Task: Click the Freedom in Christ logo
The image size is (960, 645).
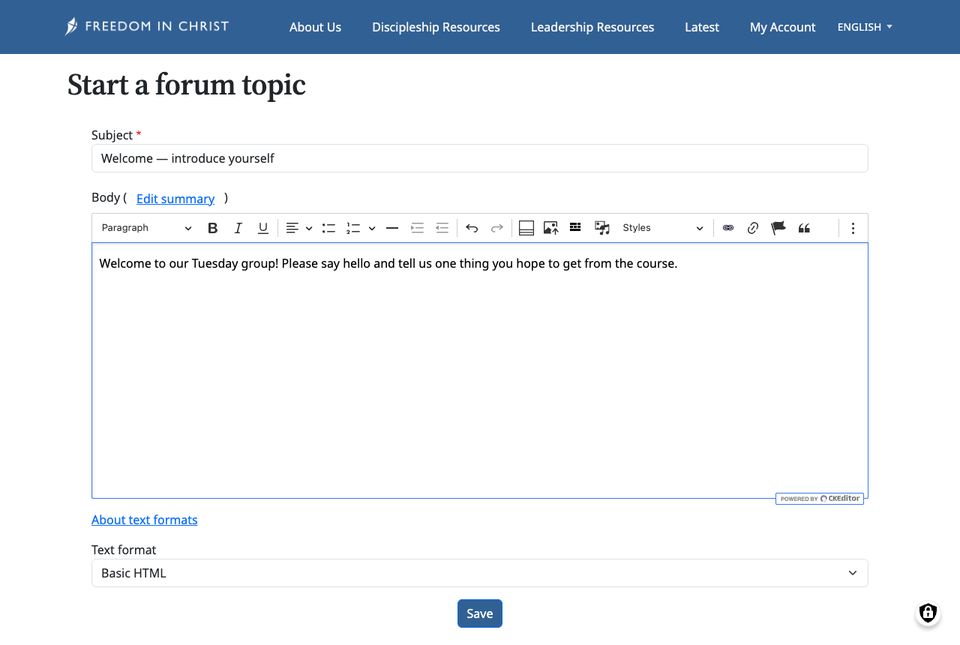Action: (x=147, y=26)
